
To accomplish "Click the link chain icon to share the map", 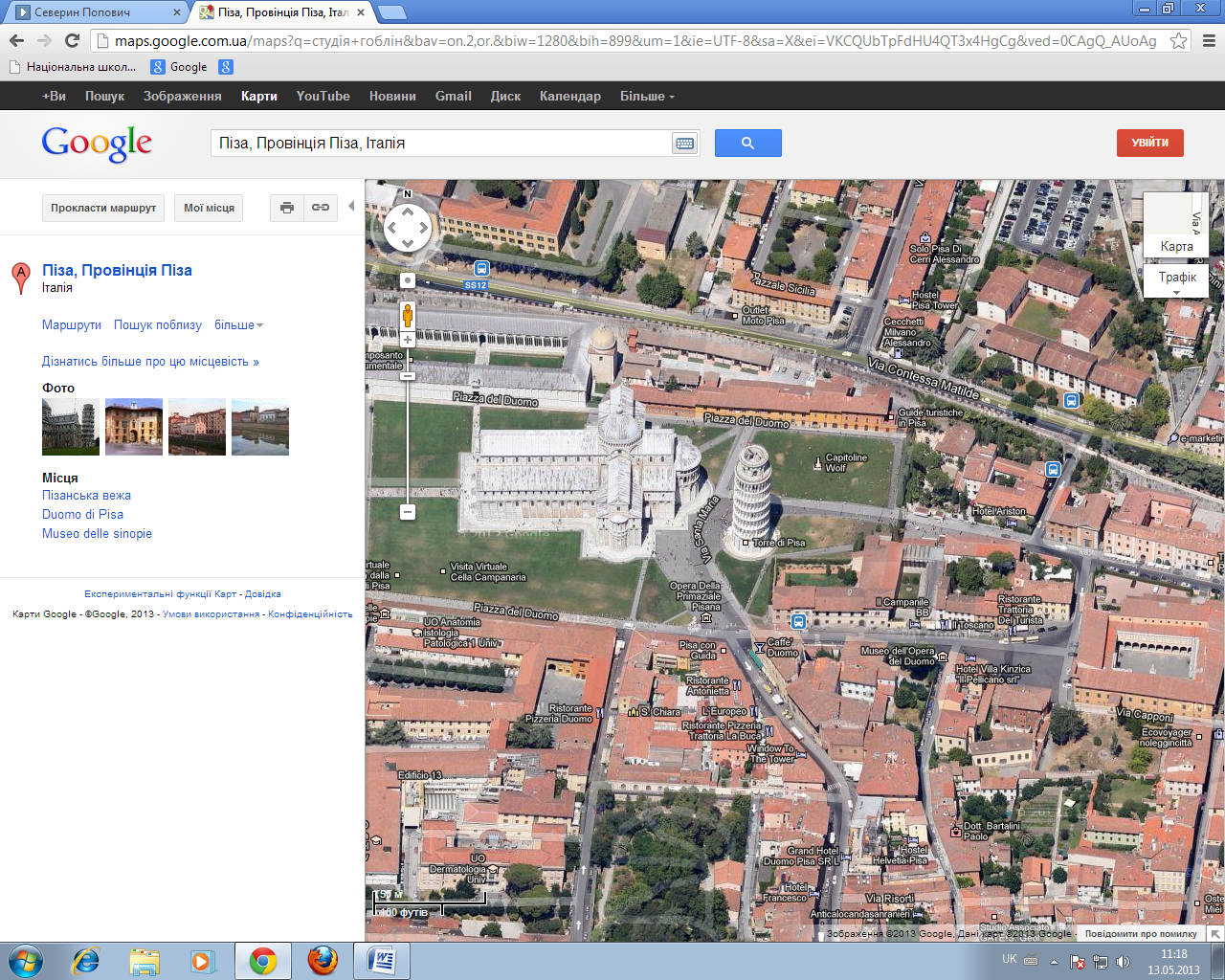I will pyautogui.click(x=321, y=208).
